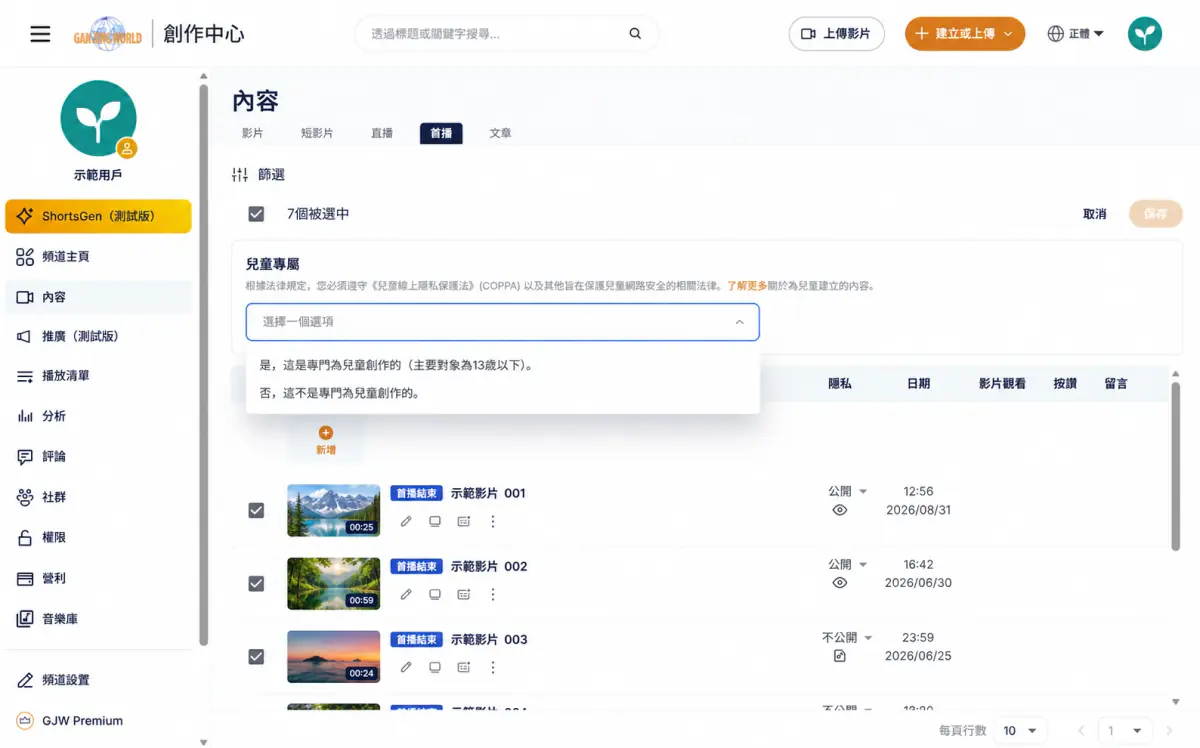Viewport: 1200px width, 748px height.
Task: Select 是，這是專門為兒童創作的 option
Action: click(502, 365)
